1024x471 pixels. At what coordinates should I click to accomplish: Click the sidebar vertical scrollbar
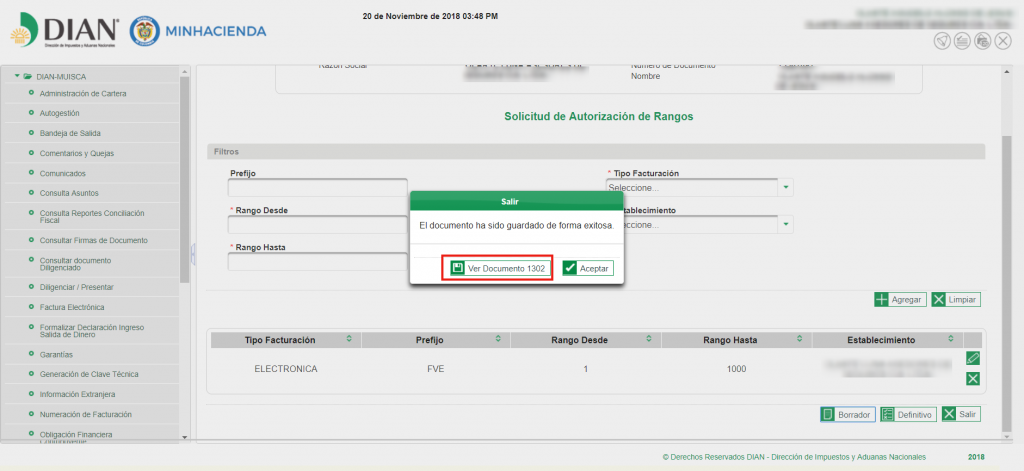pos(184,180)
